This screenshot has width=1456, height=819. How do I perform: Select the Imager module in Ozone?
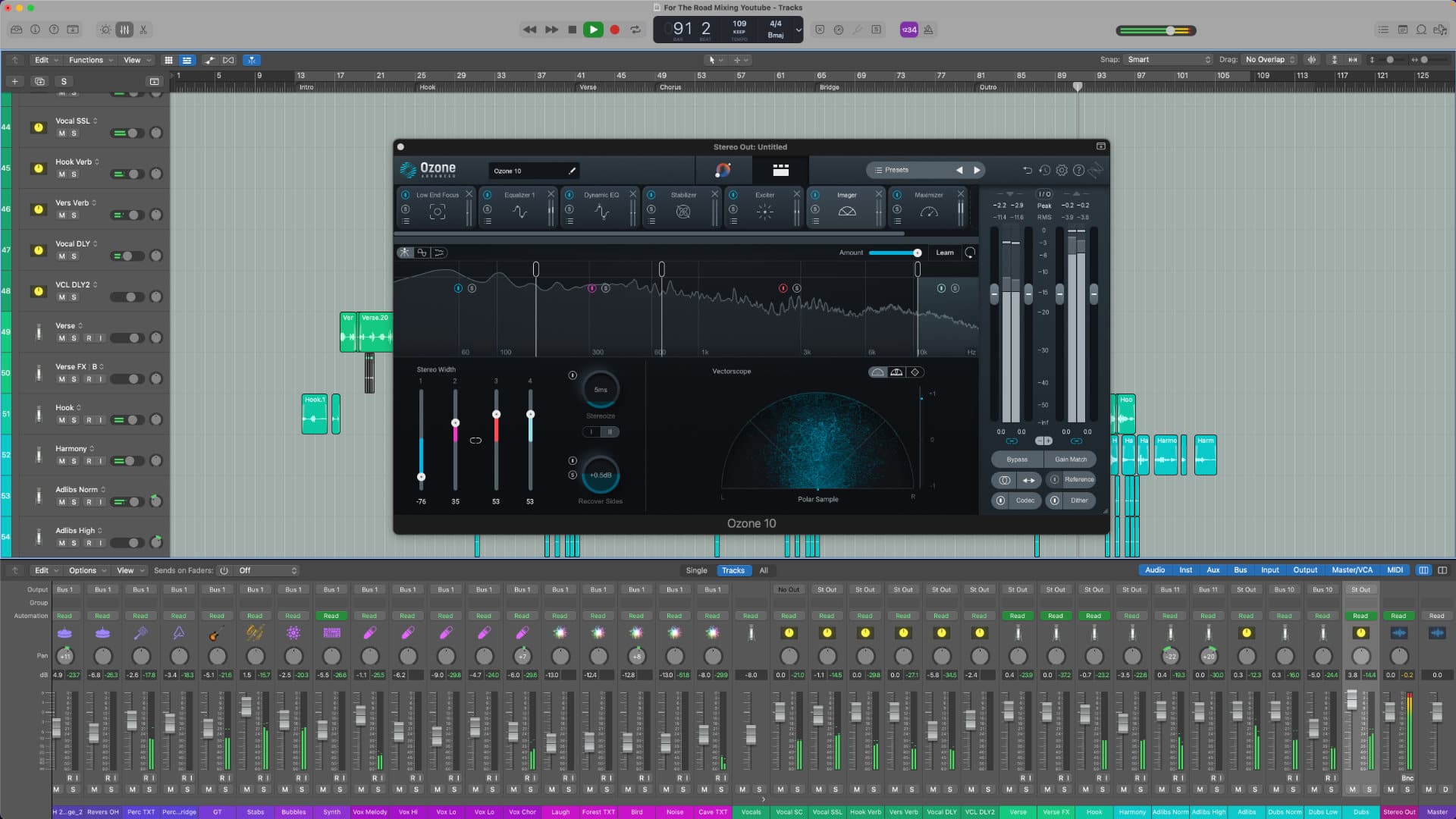[x=847, y=206]
